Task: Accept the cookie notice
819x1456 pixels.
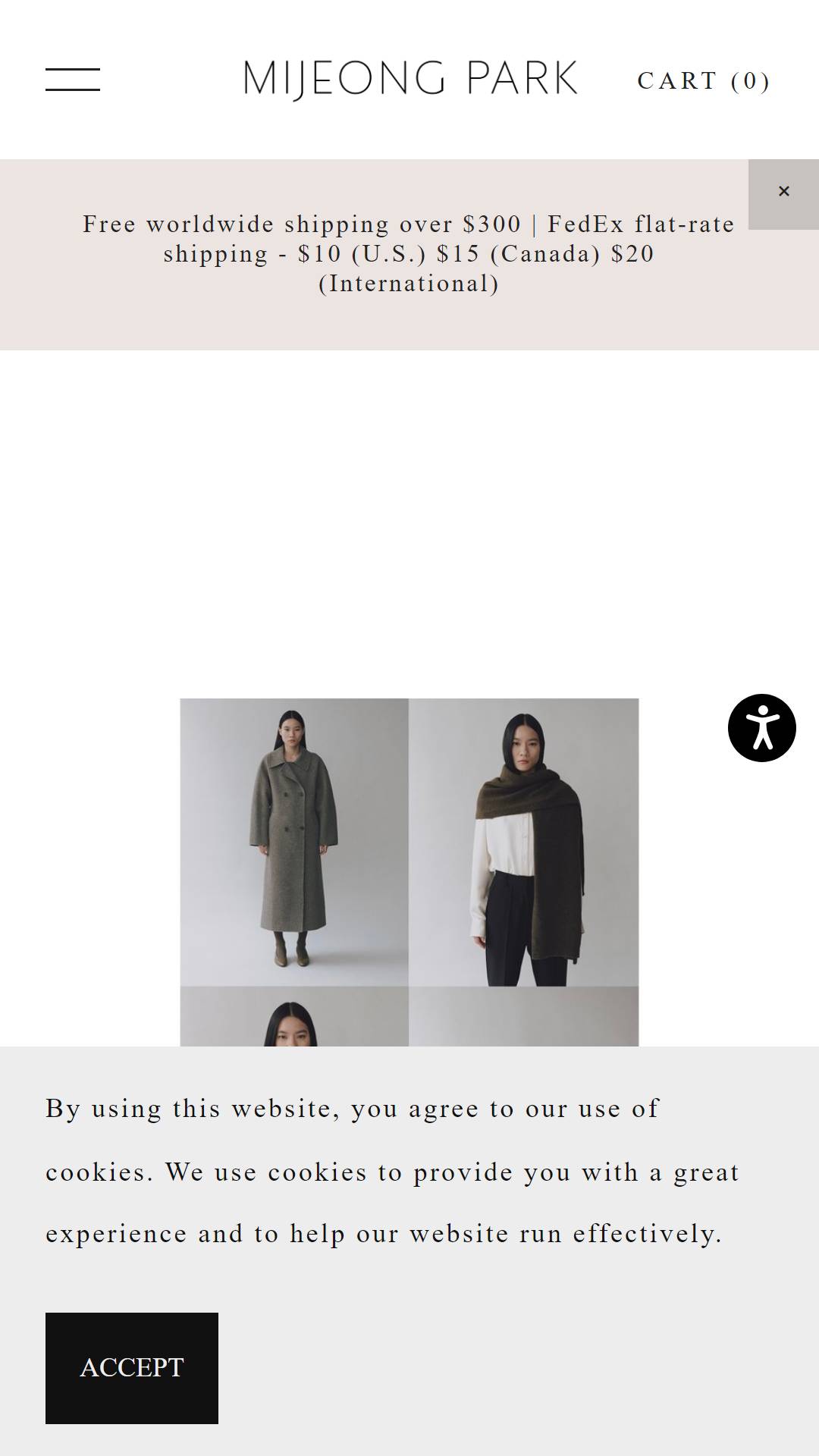Action: click(132, 1368)
